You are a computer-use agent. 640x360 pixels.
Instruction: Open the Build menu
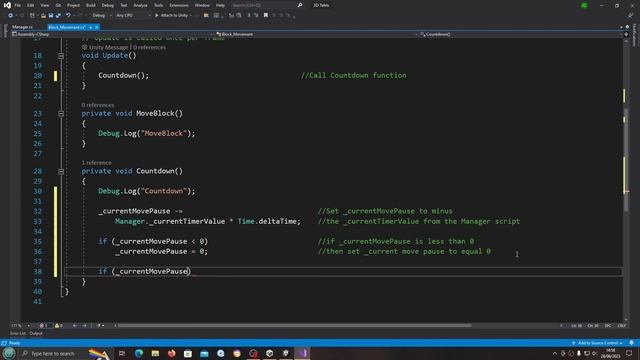pyautogui.click(x=91, y=5)
